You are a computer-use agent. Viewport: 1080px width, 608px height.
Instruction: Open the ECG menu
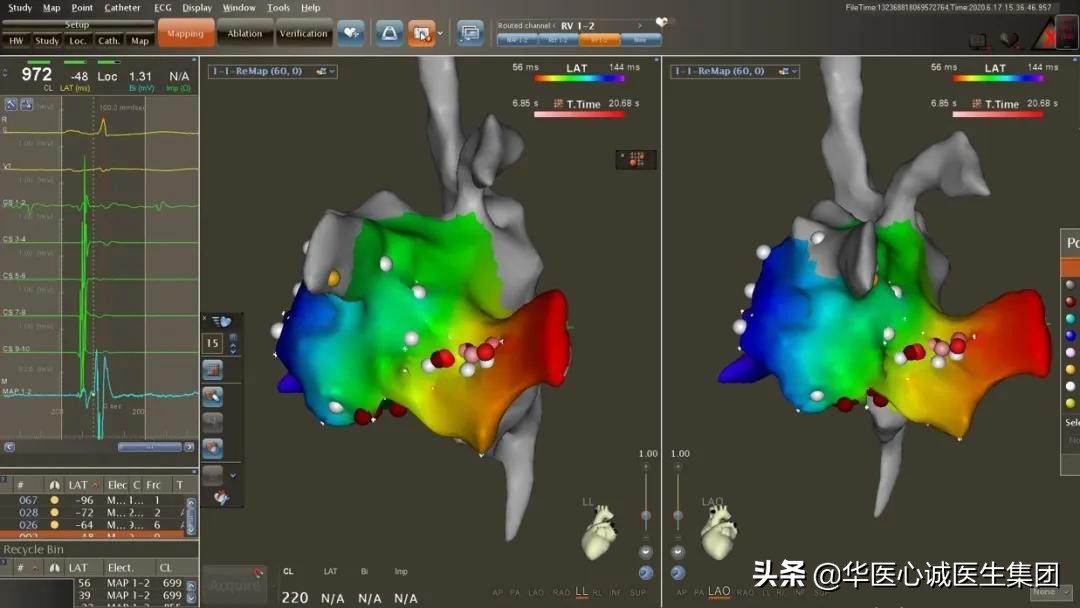(x=163, y=8)
